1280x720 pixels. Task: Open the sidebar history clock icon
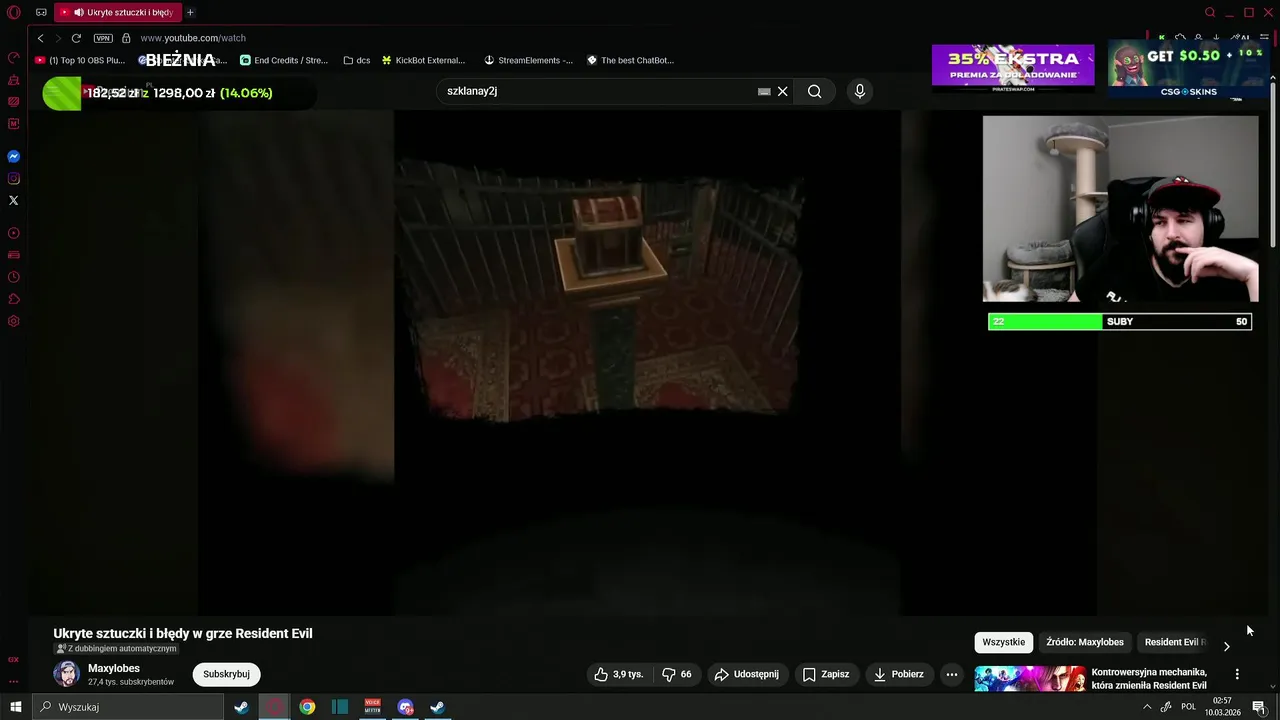[14, 277]
